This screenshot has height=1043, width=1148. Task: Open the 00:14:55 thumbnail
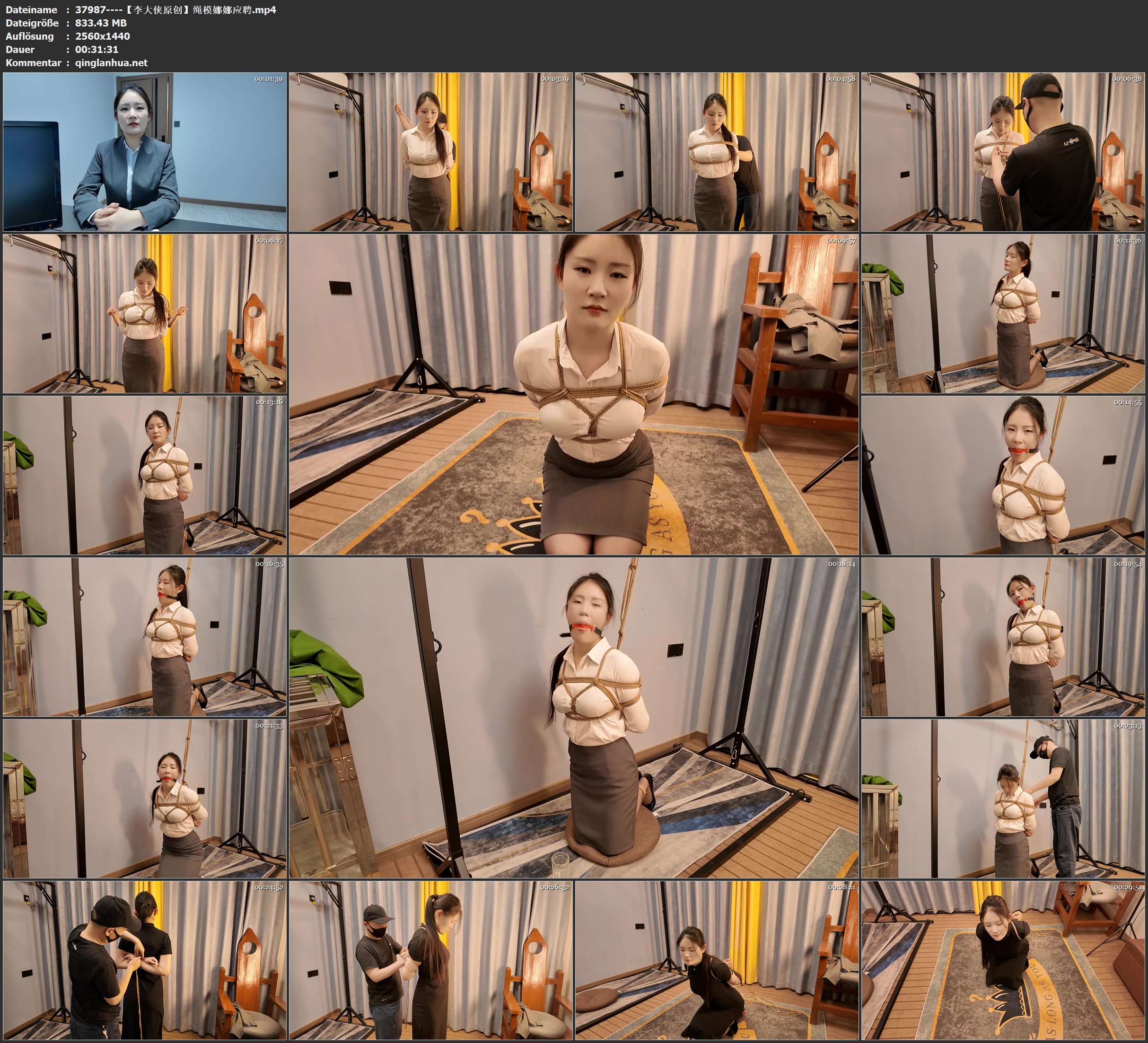(x=1002, y=475)
